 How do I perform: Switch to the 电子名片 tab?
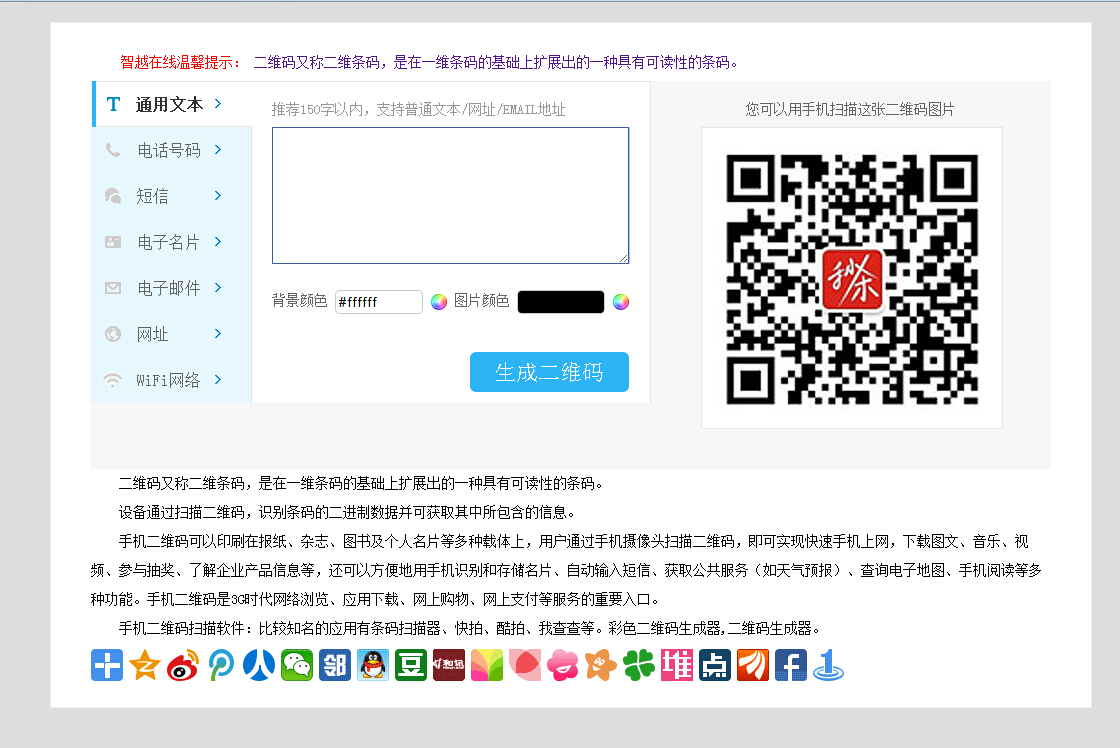[168, 242]
